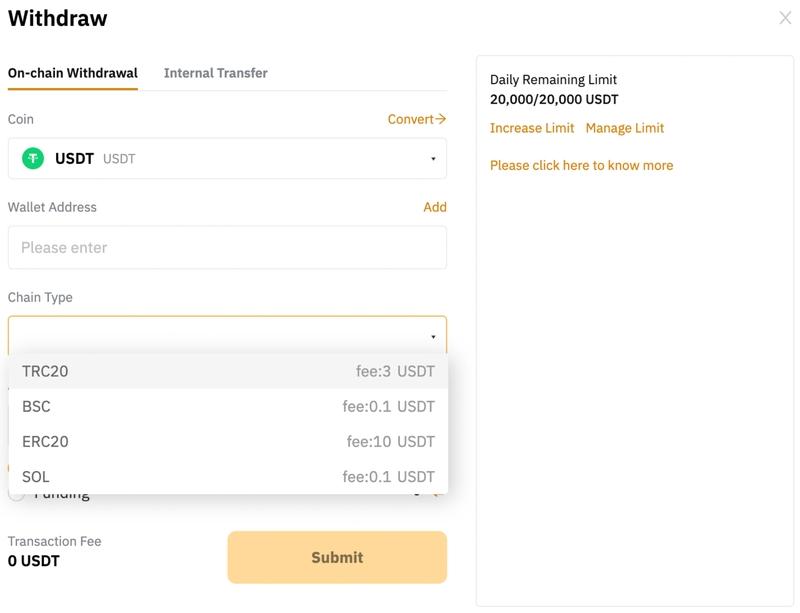Switch to Internal Transfer tab
This screenshot has width=800, height=613.
(x=215, y=73)
